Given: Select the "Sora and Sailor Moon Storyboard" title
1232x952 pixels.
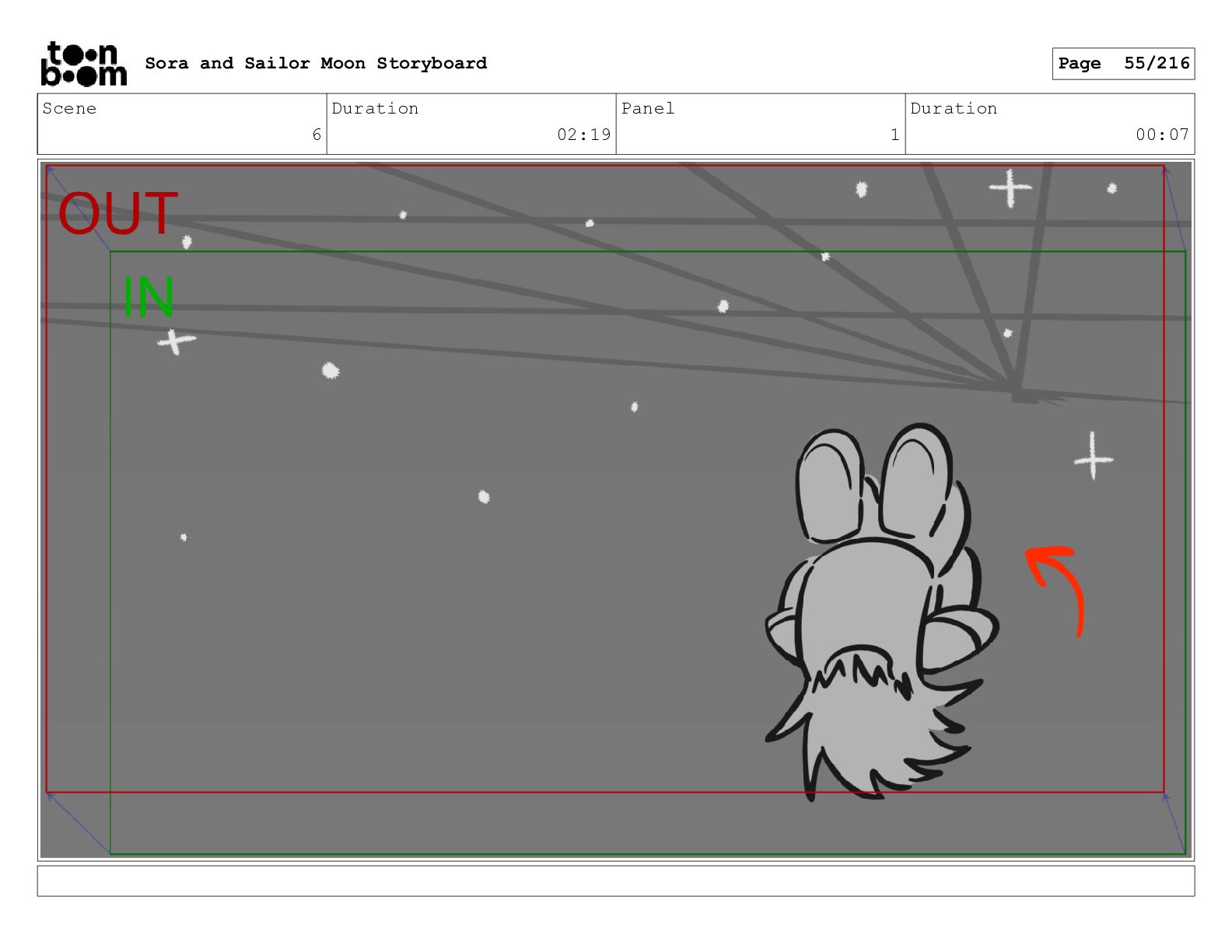Looking at the screenshot, I should click(x=316, y=63).
